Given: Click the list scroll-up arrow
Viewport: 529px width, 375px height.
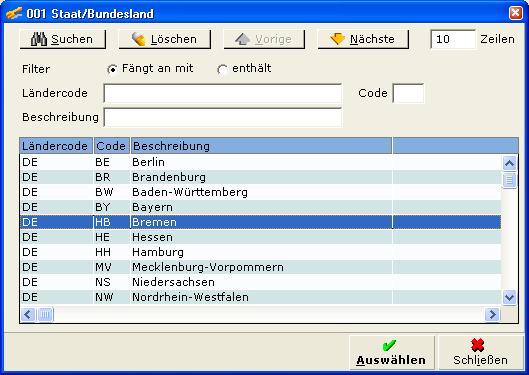Looking at the screenshot, I should tap(509, 164).
